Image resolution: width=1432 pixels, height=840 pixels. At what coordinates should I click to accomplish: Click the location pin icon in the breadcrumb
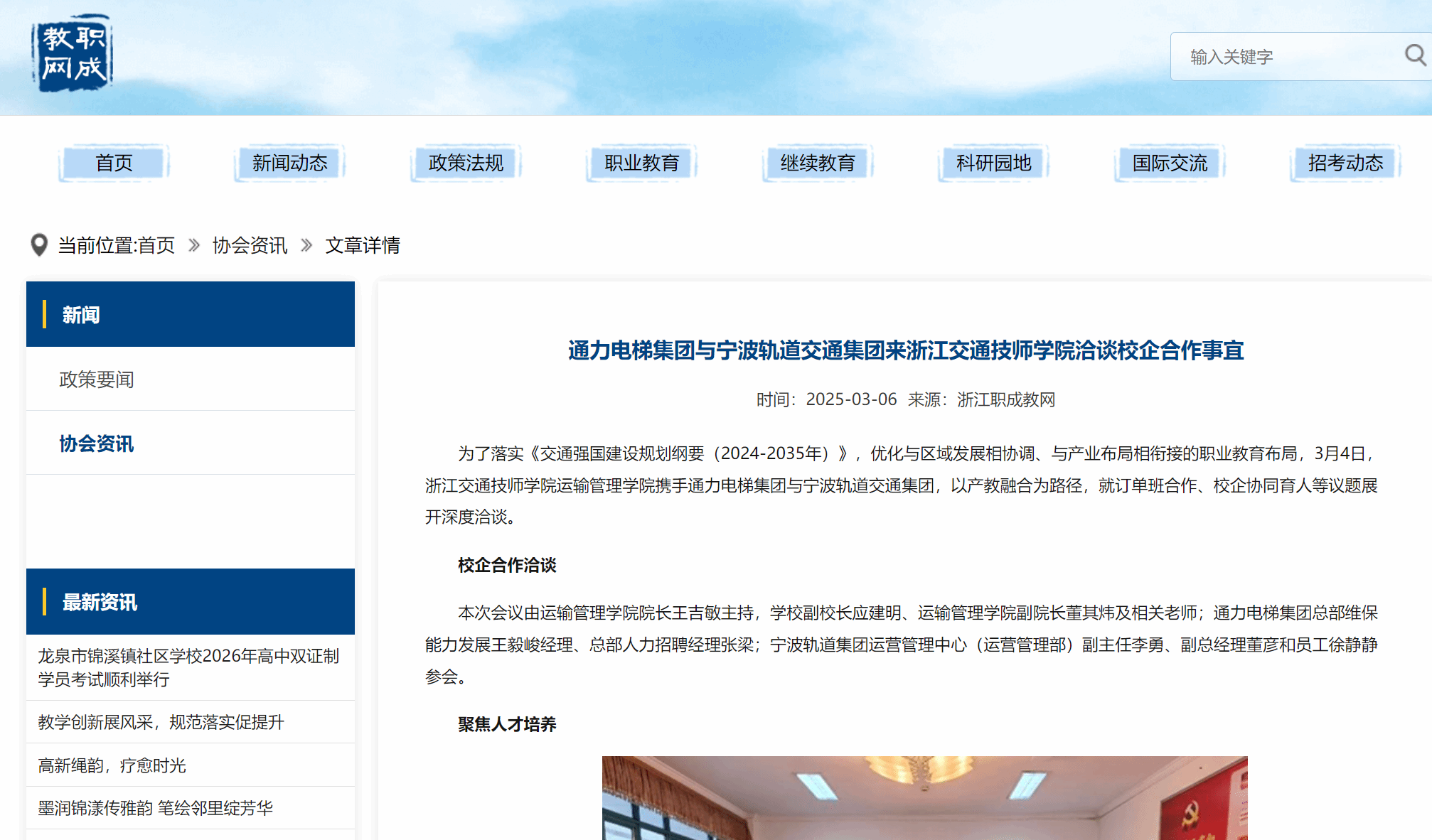click(x=39, y=245)
